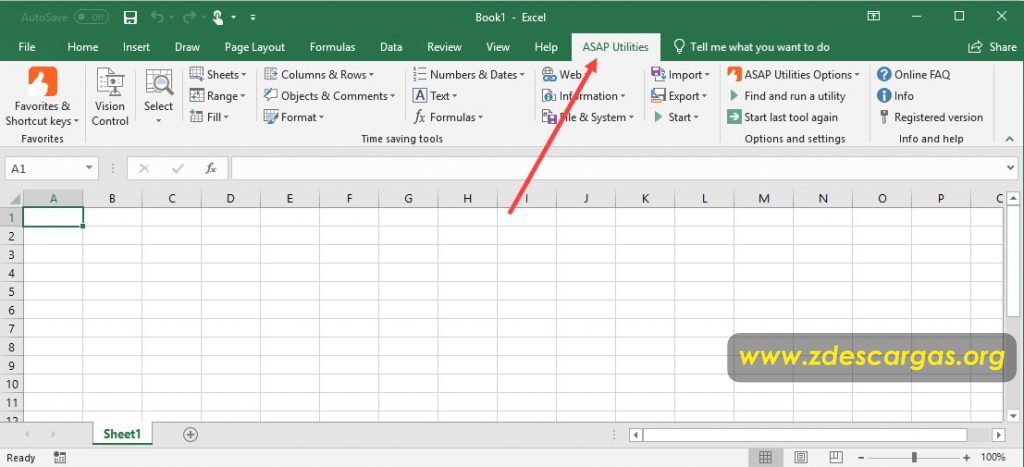Click the Undo icon
This screenshot has width=1024, height=467.
[x=157, y=18]
